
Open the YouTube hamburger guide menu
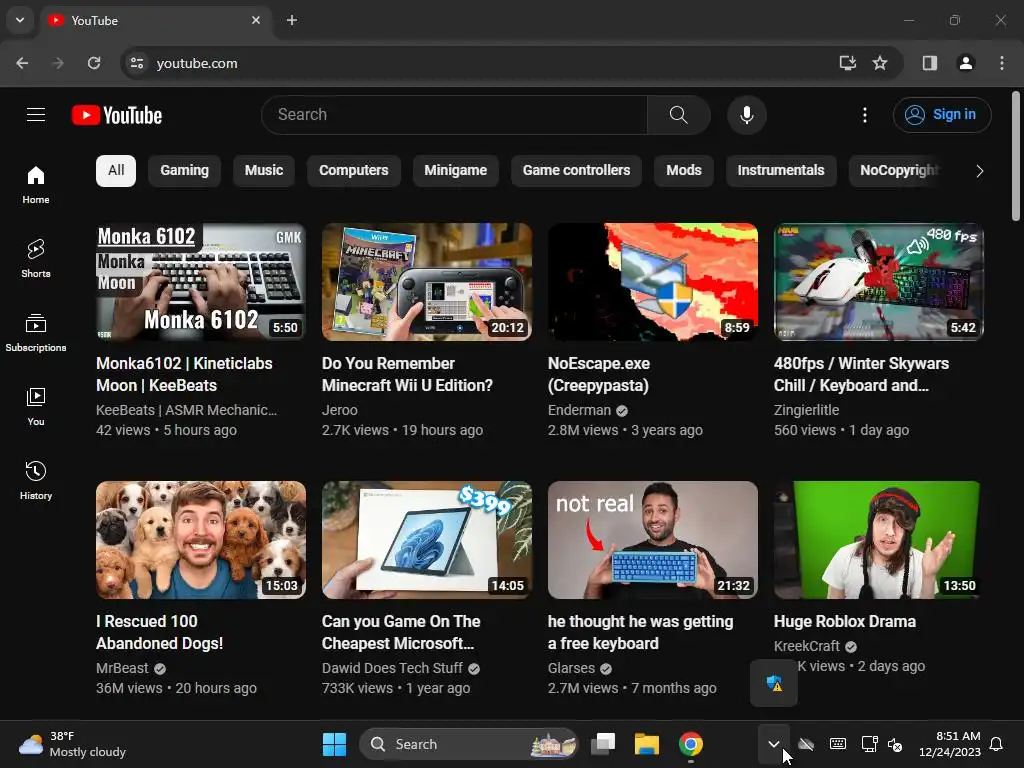click(36, 115)
